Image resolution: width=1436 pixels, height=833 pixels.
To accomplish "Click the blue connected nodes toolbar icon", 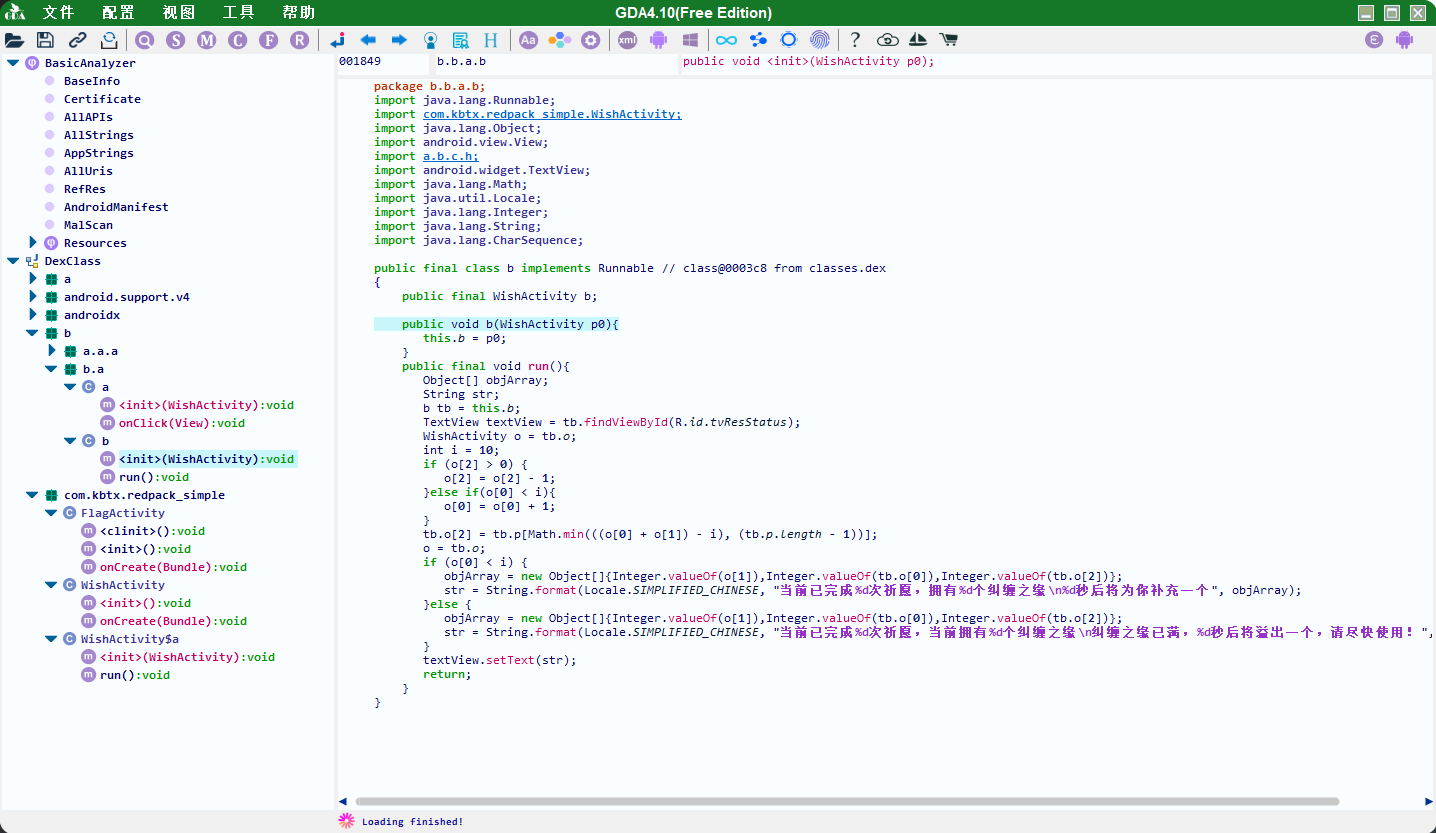I will point(758,40).
